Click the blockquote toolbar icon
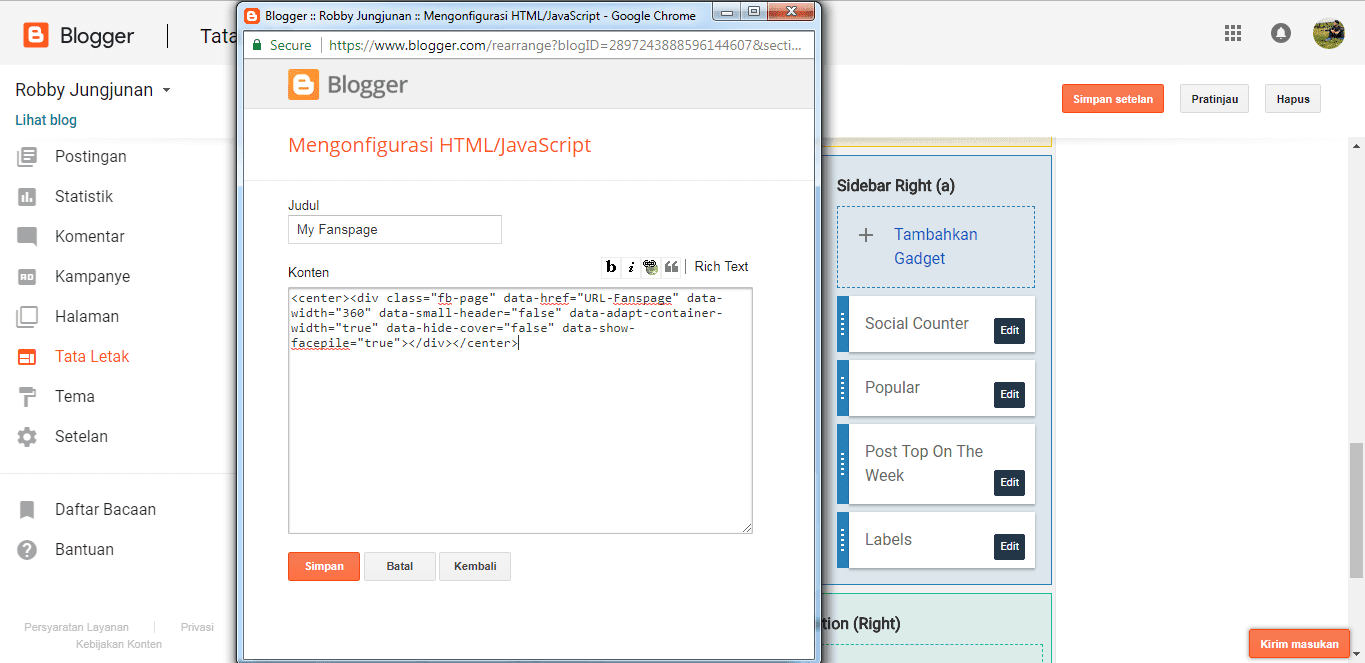Image resolution: width=1365 pixels, height=663 pixels. 671,266
